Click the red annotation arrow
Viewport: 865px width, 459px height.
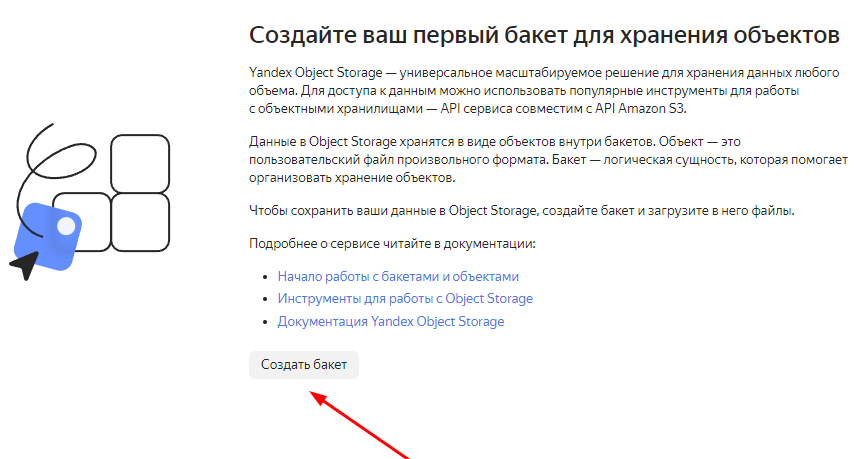pos(360,423)
